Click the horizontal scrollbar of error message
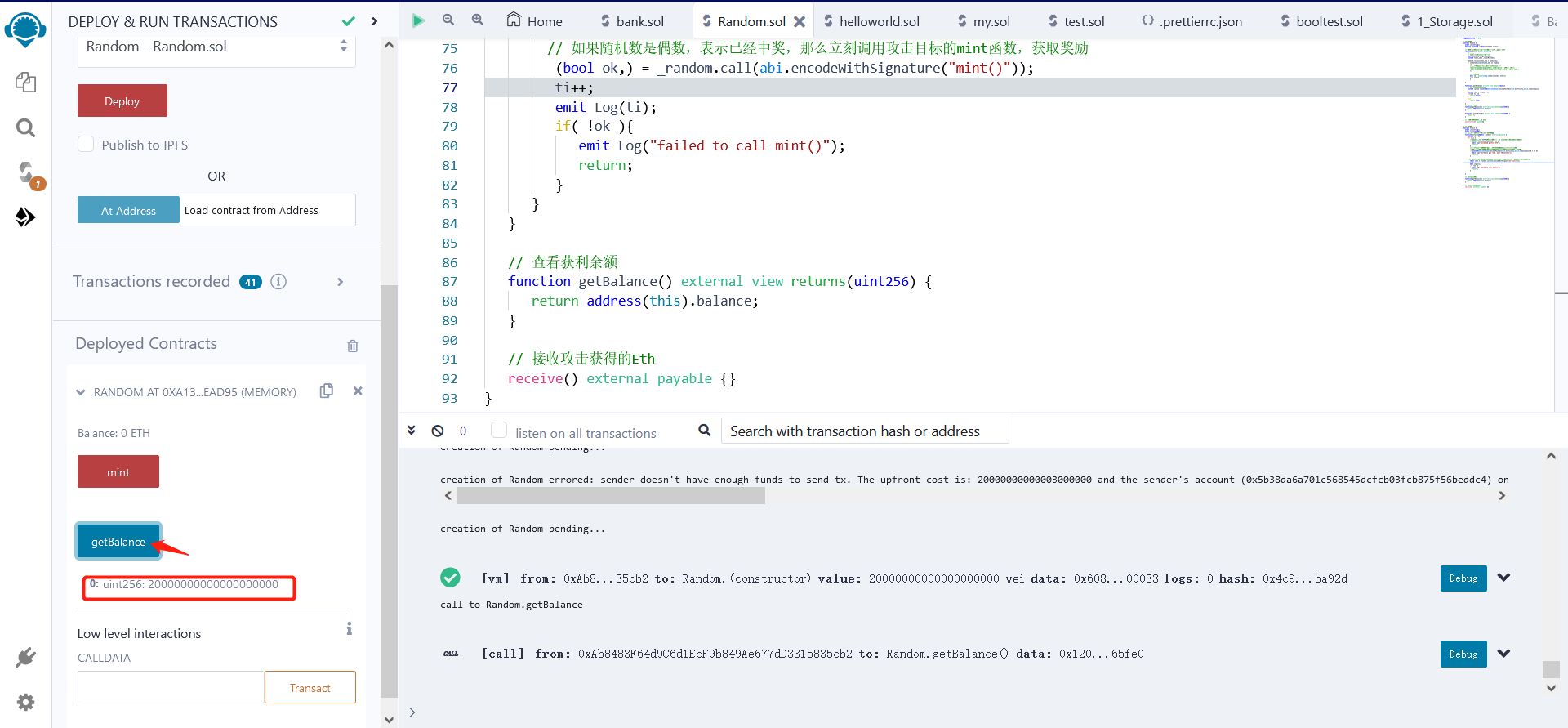The image size is (1568, 728). 611,496
